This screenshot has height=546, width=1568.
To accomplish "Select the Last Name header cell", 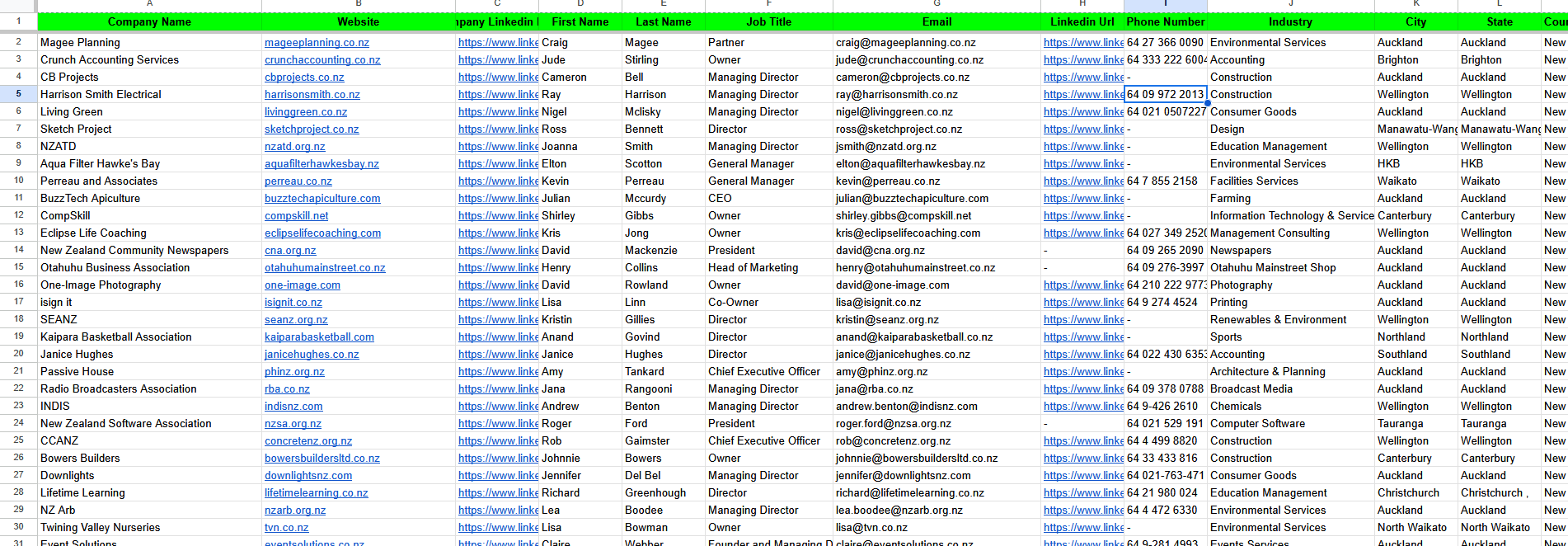I will pyautogui.click(x=664, y=22).
